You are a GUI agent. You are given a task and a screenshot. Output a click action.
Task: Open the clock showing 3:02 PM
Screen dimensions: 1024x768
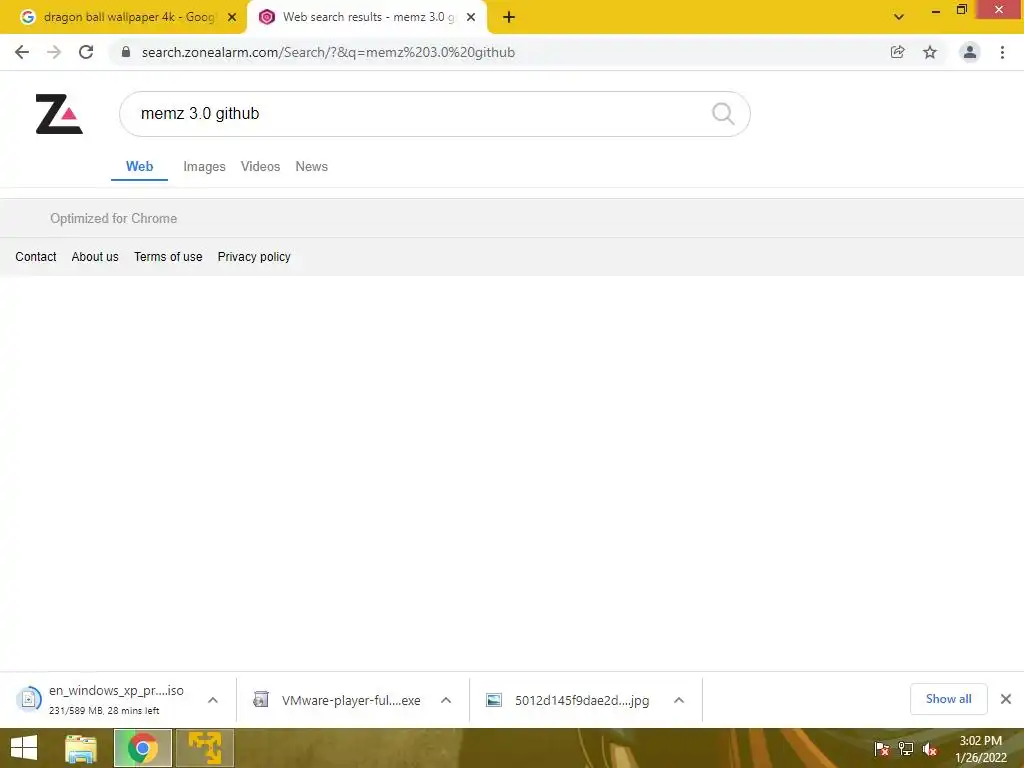pyautogui.click(x=981, y=749)
